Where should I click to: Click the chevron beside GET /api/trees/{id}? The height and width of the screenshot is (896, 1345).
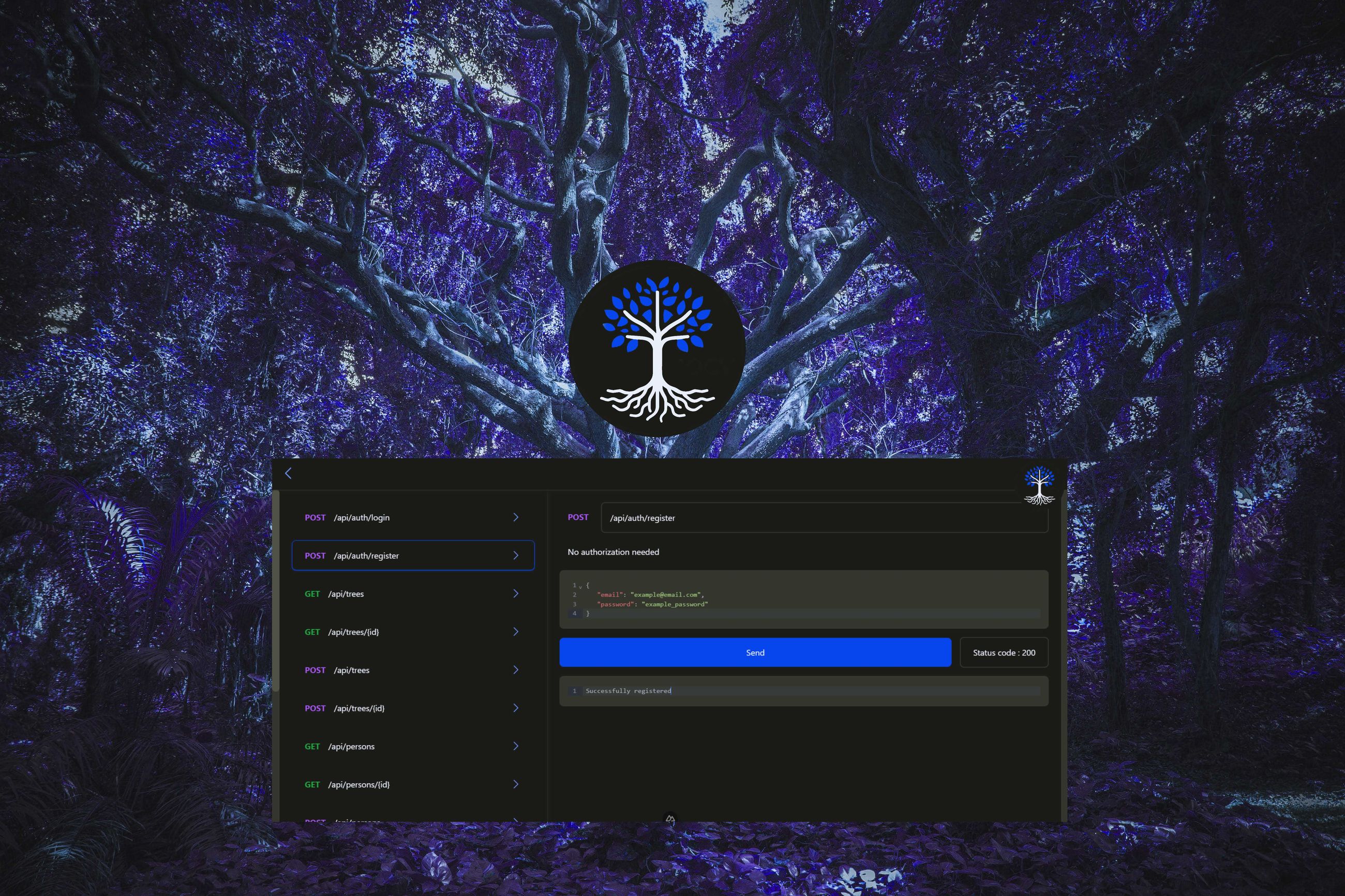(x=516, y=631)
